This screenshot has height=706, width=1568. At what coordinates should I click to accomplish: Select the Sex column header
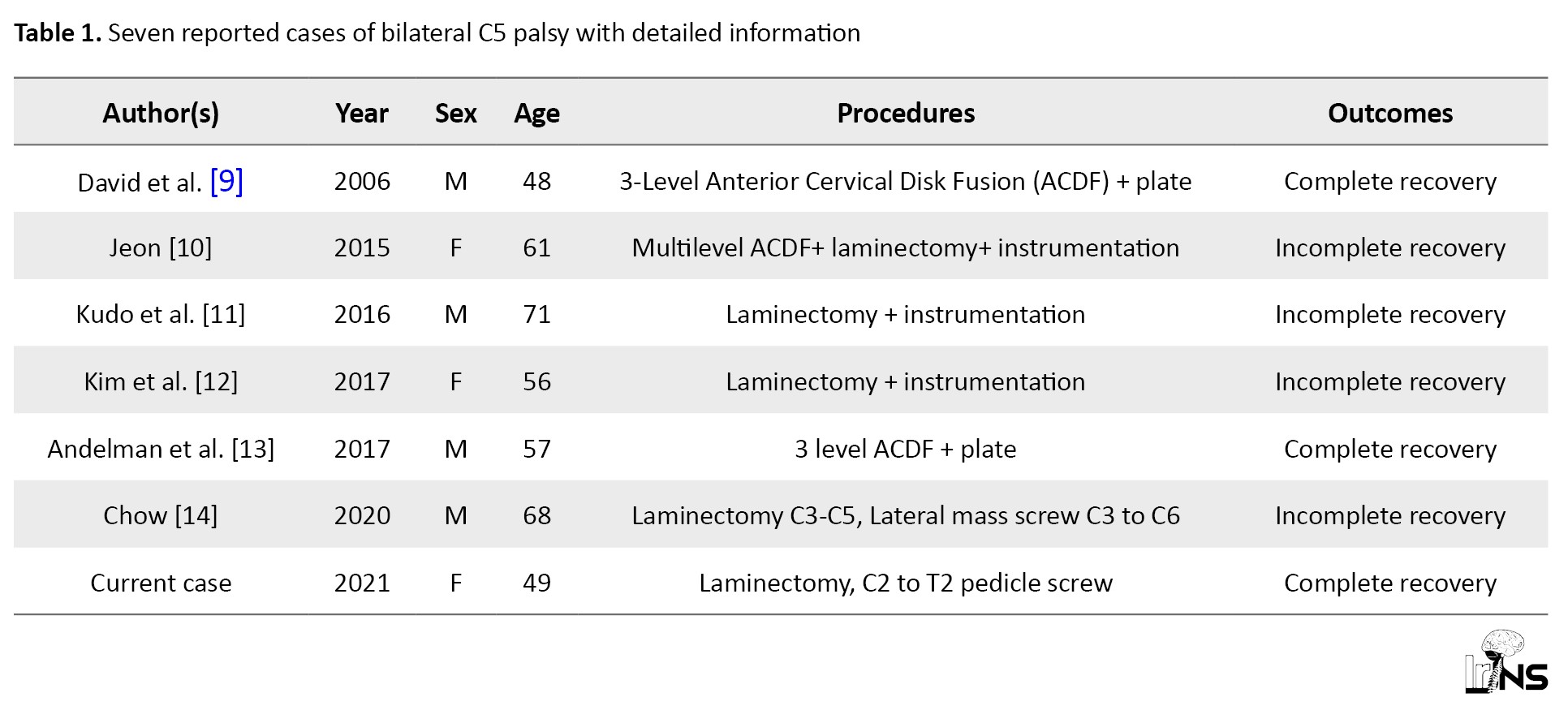(456, 113)
